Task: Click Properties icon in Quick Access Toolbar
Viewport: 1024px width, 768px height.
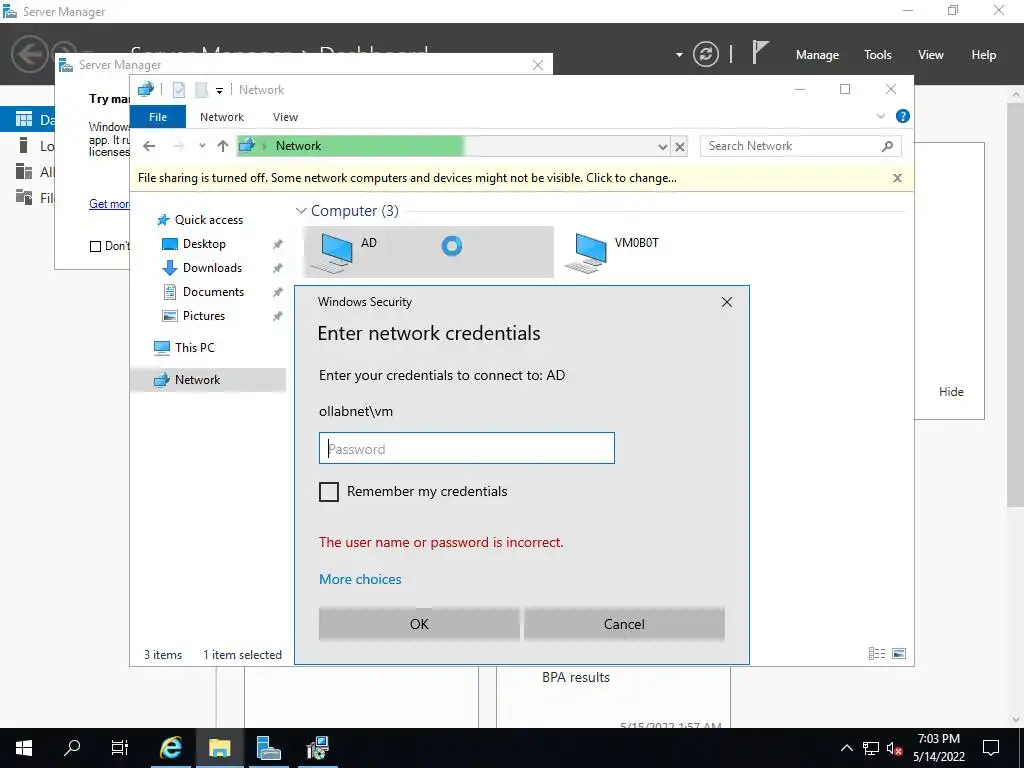Action: pos(179,89)
